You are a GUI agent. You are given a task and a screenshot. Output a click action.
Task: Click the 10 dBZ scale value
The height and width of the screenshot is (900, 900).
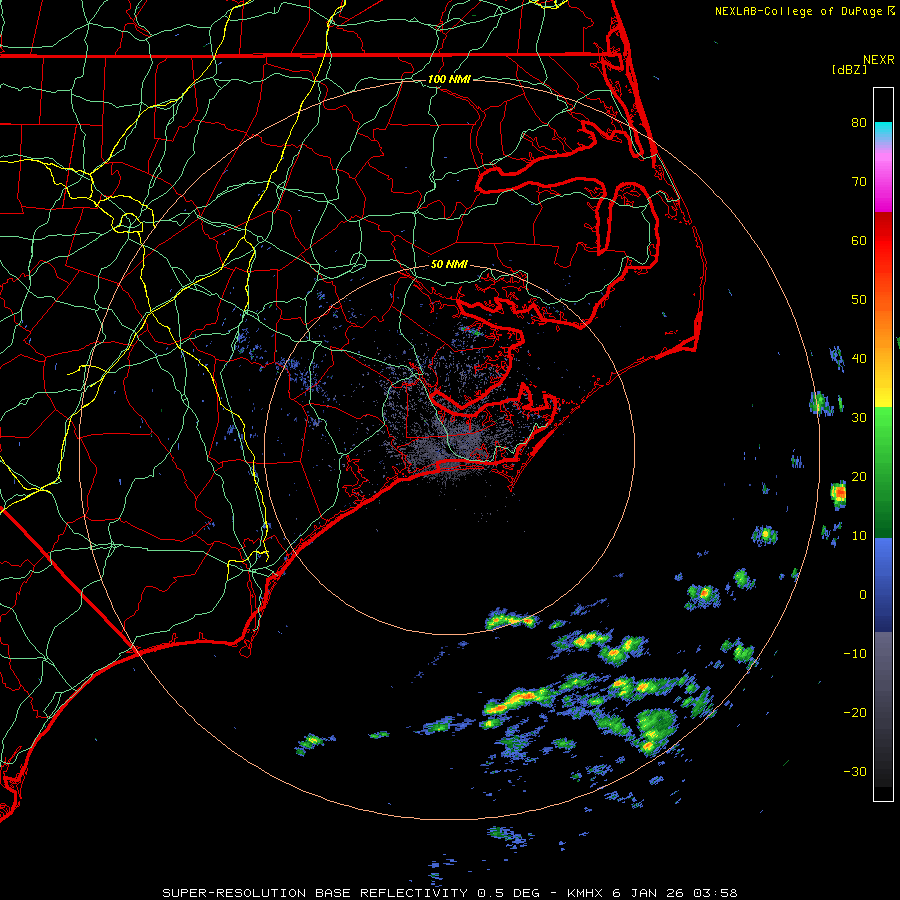(859, 536)
